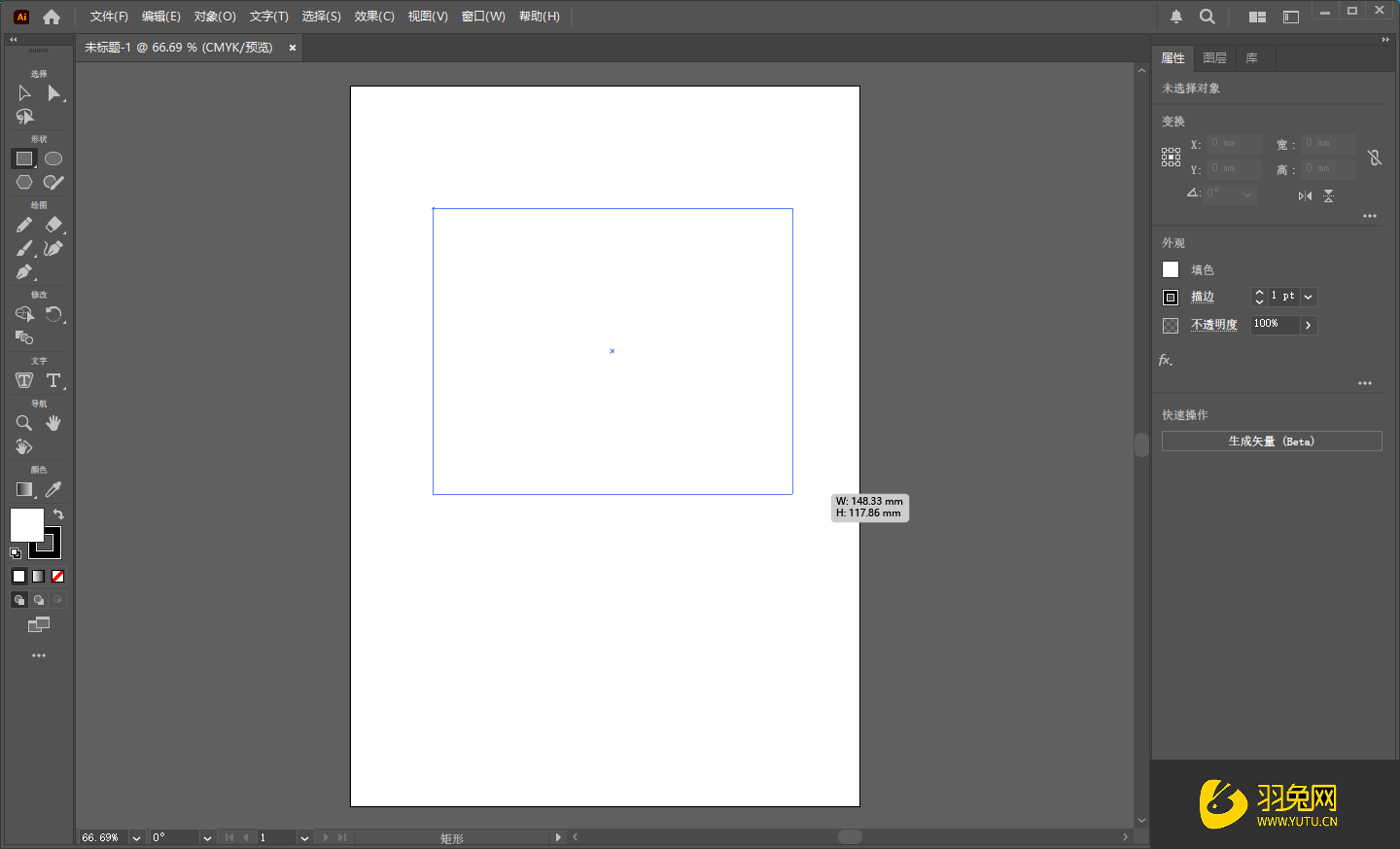Viewport: 1400px width, 849px height.
Task: Set paint mode to None
Action: tap(57, 576)
